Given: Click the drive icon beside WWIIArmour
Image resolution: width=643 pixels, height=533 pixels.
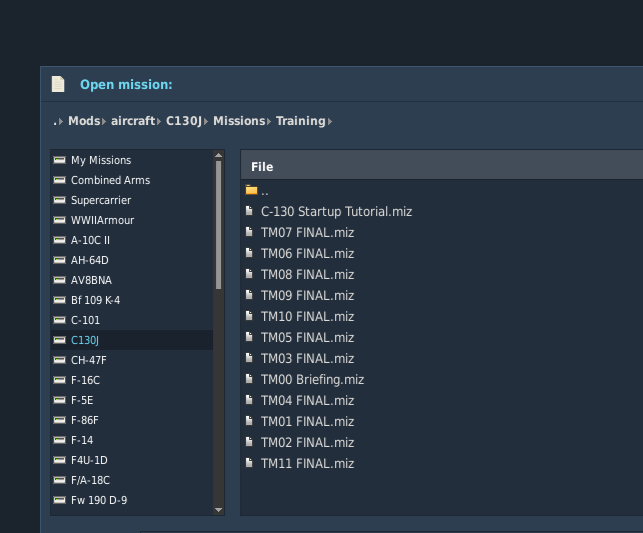Looking at the screenshot, I should pos(59,220).
